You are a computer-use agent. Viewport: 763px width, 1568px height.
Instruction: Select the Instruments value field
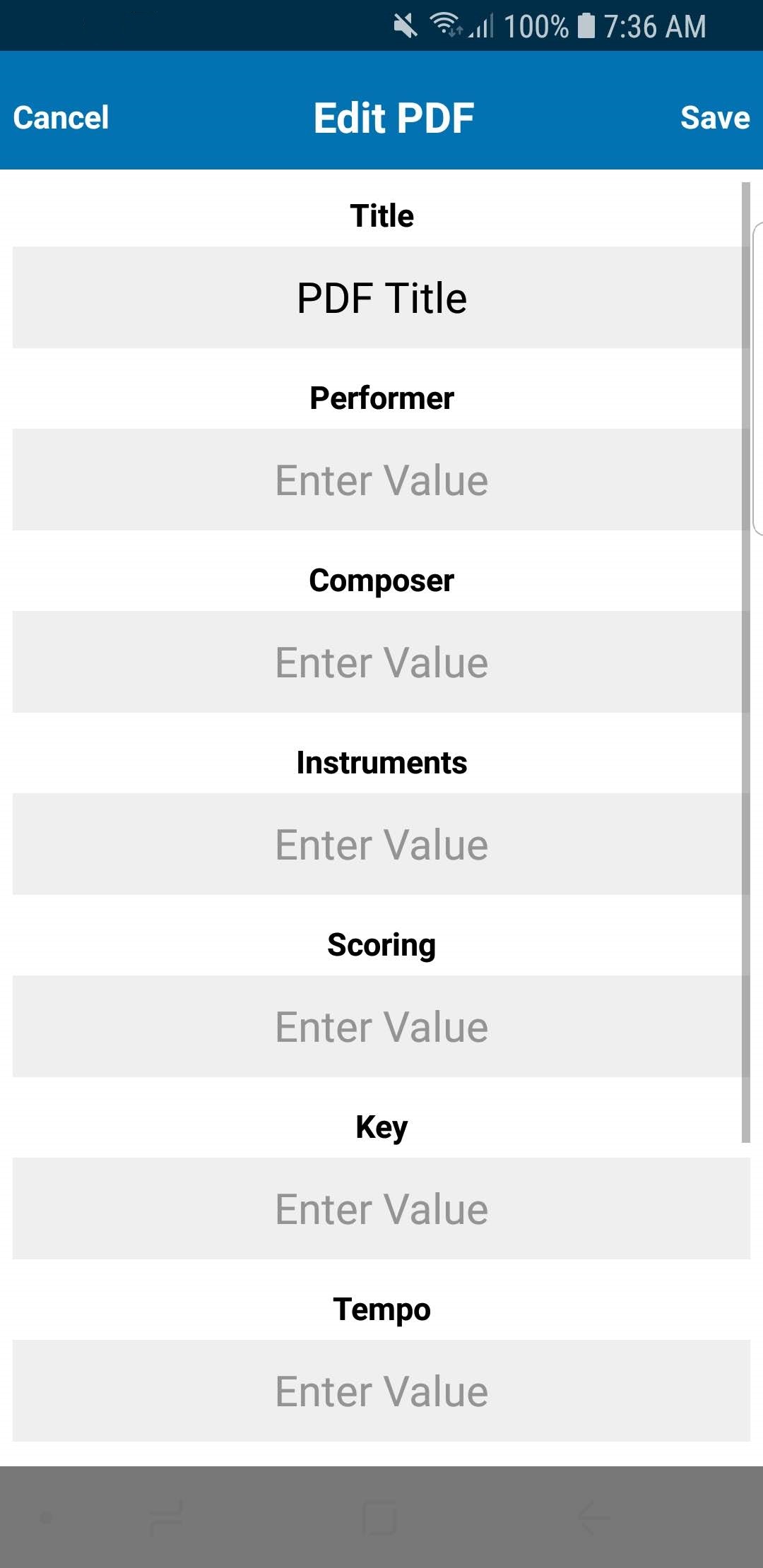point(381,844)
